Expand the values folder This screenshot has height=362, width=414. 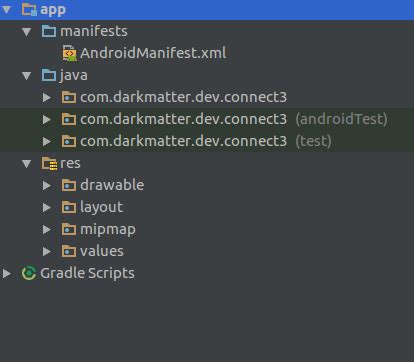47,251
